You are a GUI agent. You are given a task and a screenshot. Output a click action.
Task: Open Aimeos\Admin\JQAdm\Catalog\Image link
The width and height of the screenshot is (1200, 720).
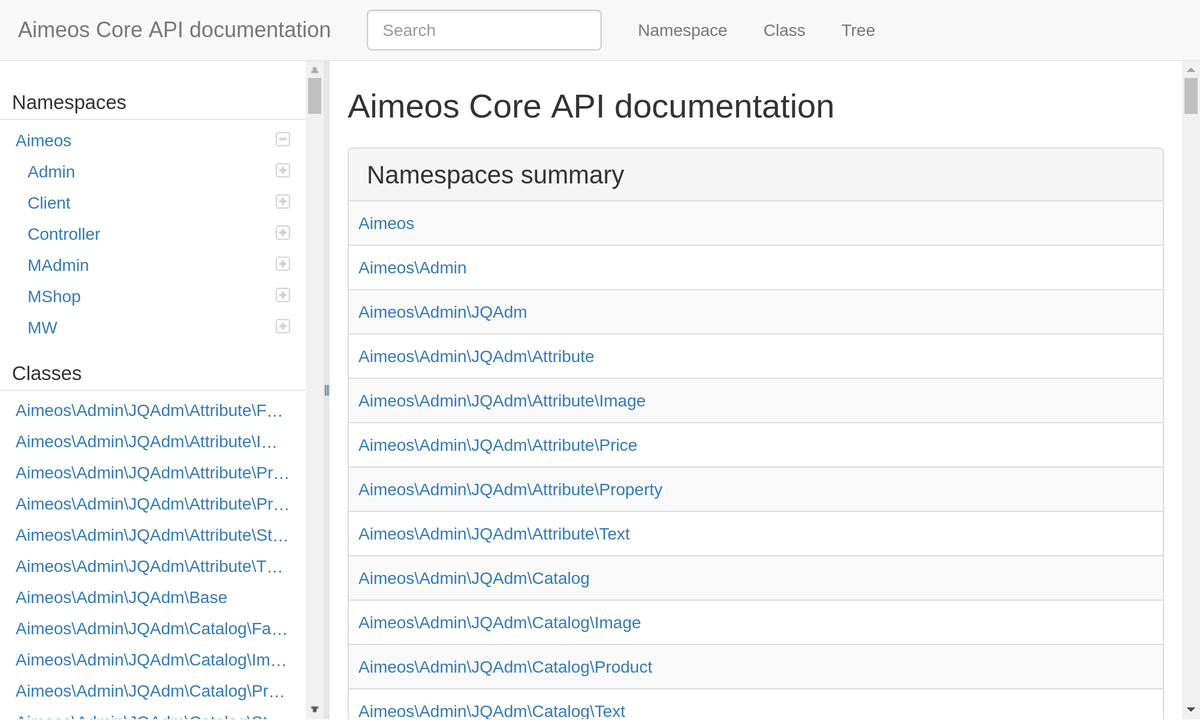(x=499, y=622)
